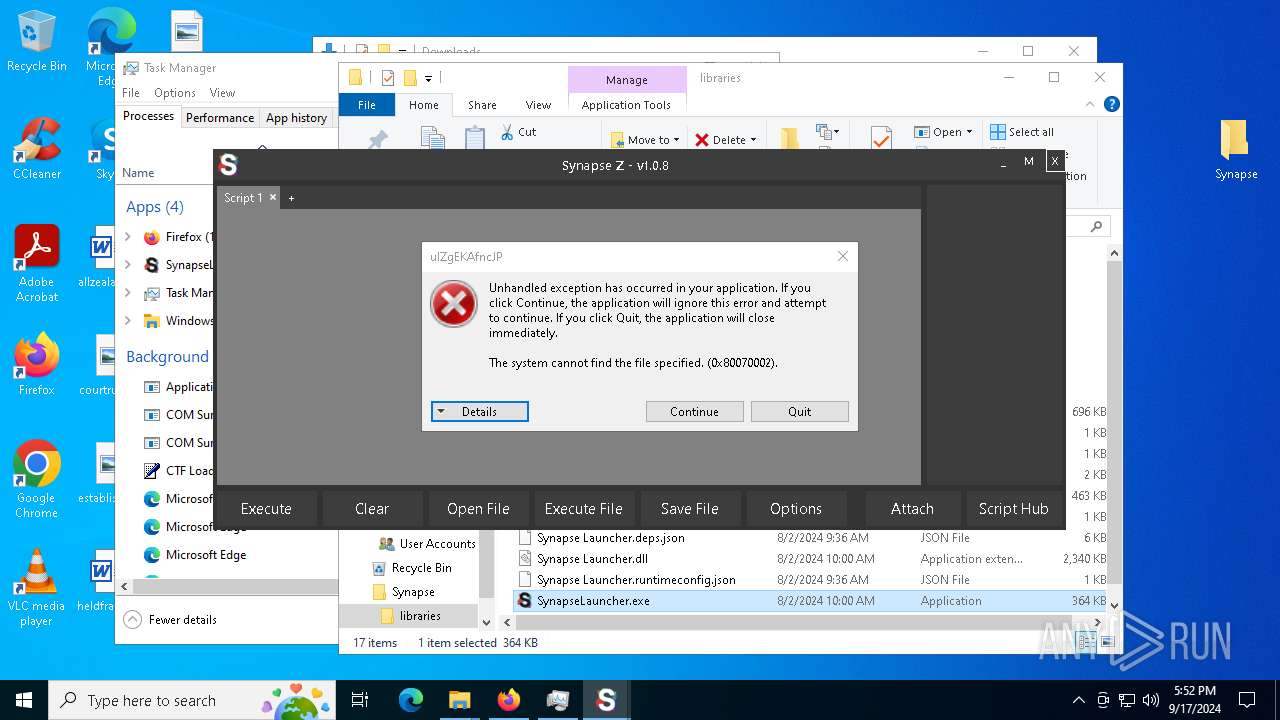Select the Processes tab in Task Manager
This screenshot has height=720, width=1280.
149,116
